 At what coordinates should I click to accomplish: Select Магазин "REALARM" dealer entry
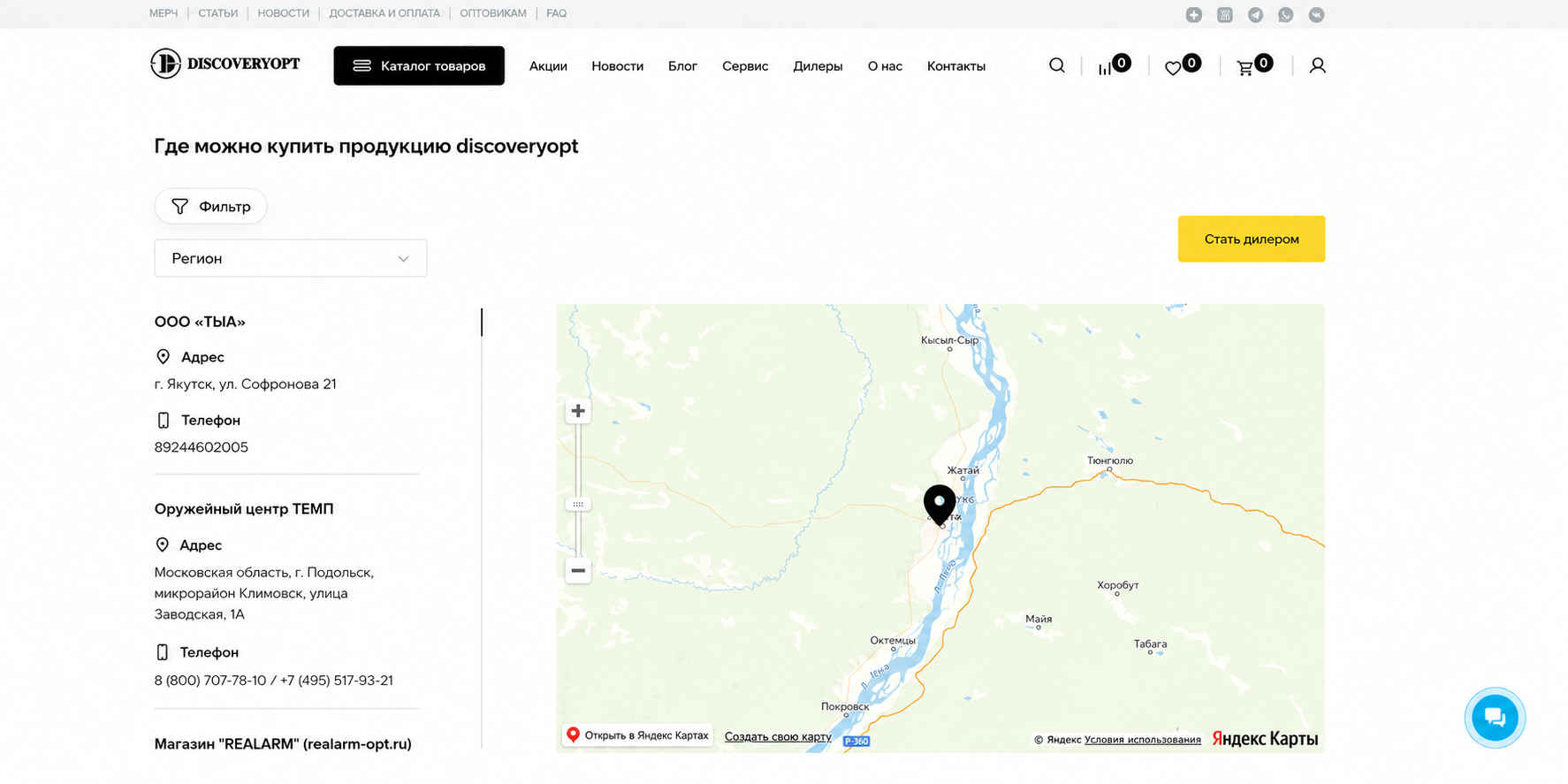[283, 744]
